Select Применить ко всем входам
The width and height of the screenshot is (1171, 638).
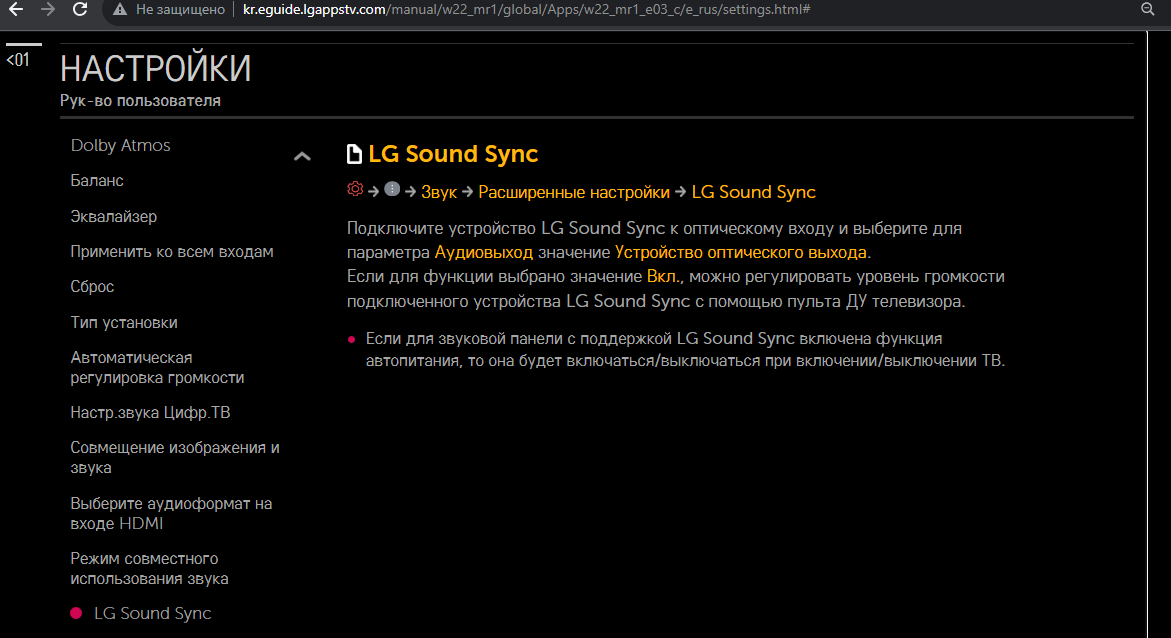point(171,251)
